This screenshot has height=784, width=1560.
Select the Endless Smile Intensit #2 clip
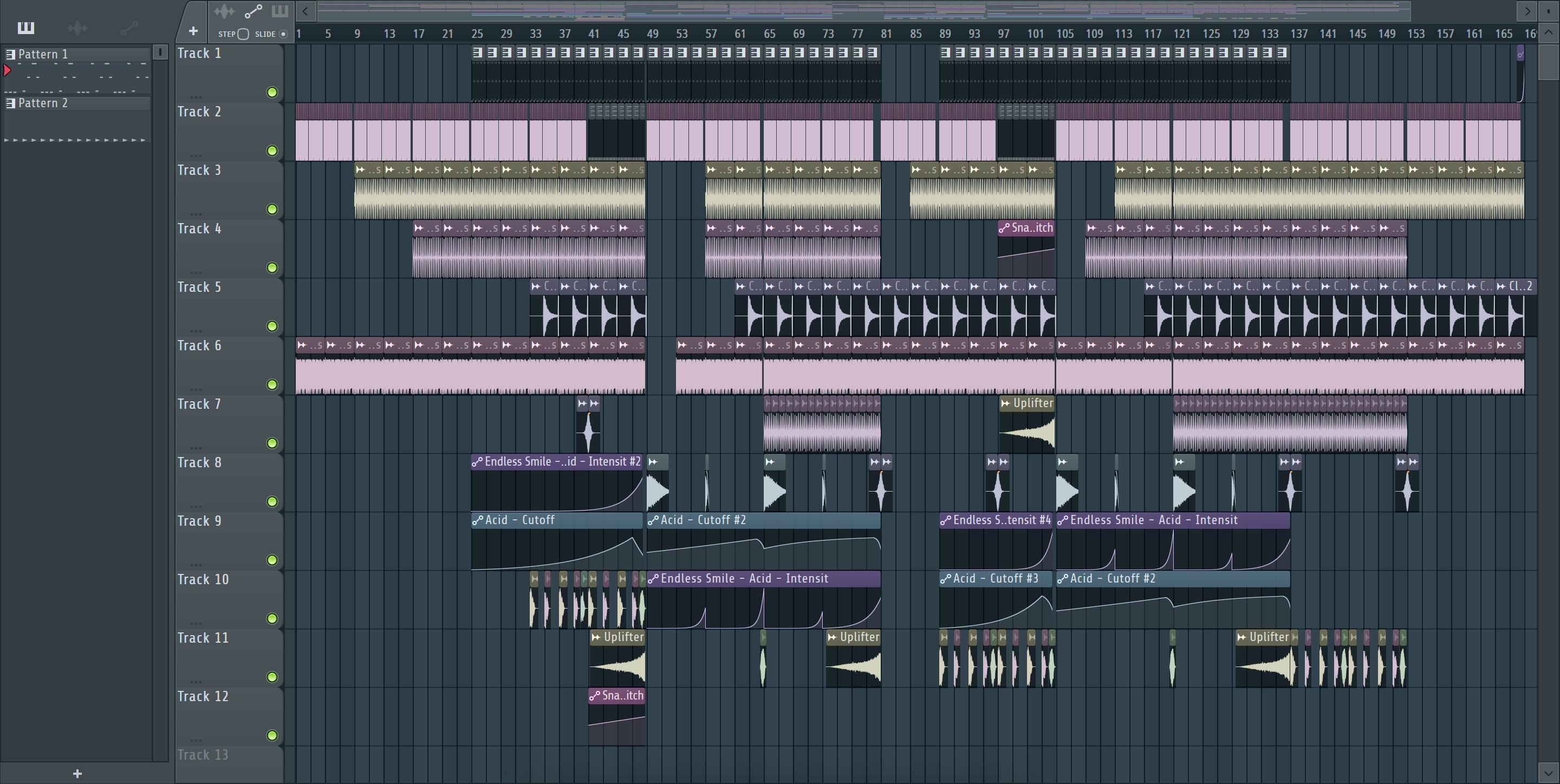coord(556,482)
